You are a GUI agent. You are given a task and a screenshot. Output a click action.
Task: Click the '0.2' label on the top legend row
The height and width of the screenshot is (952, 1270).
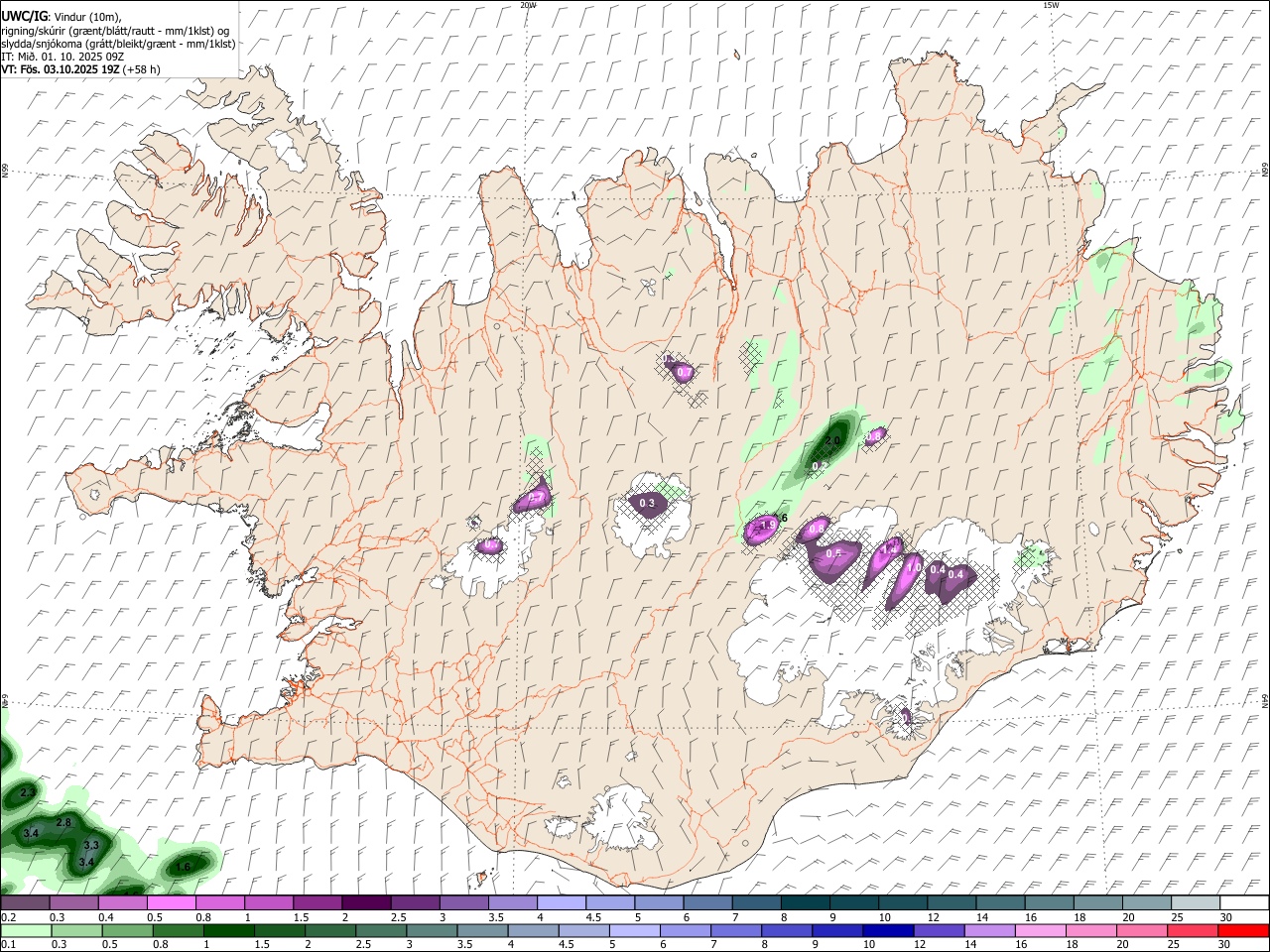(8, 917)
